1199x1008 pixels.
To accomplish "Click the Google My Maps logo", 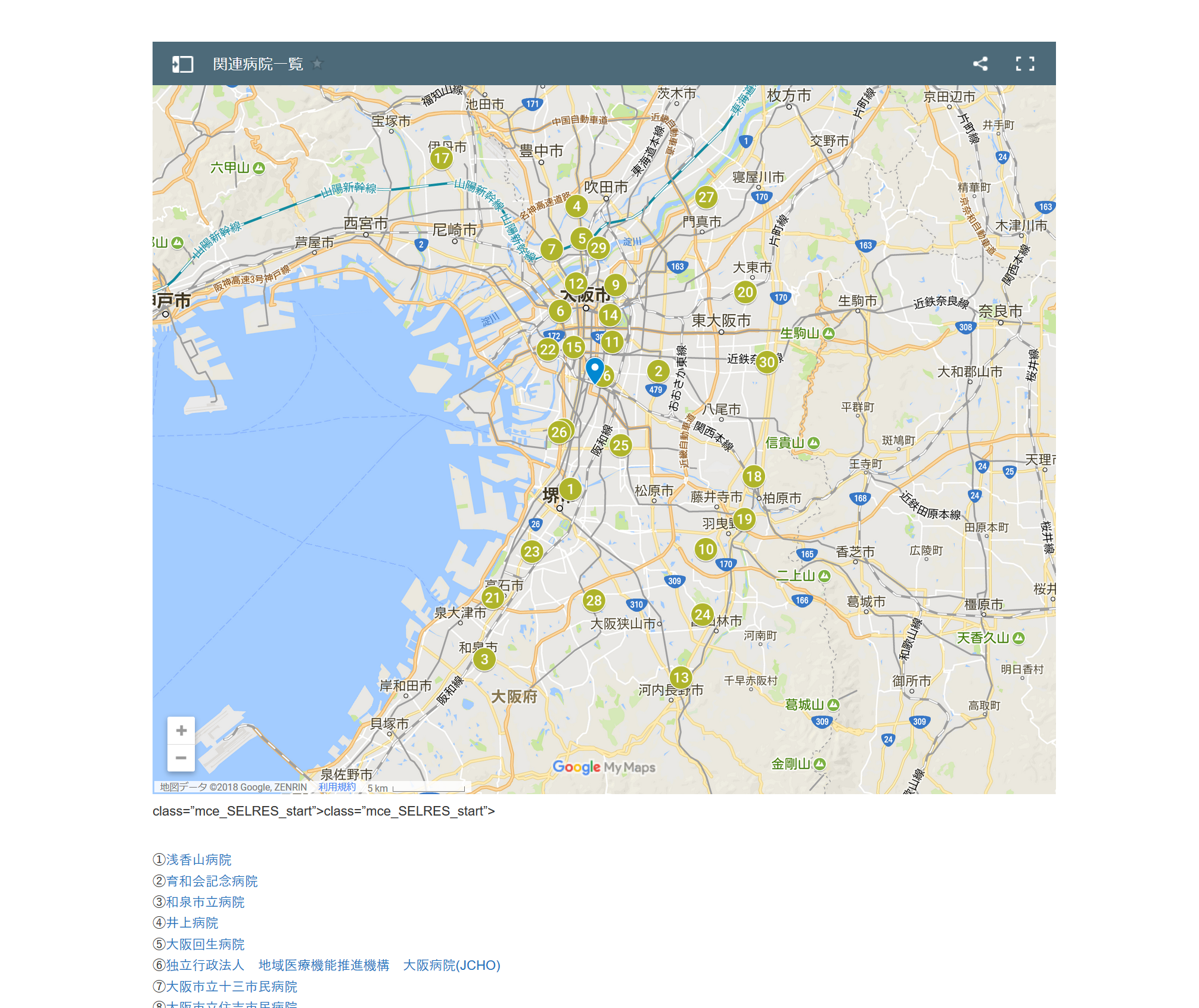I will (x=604, y=767).
